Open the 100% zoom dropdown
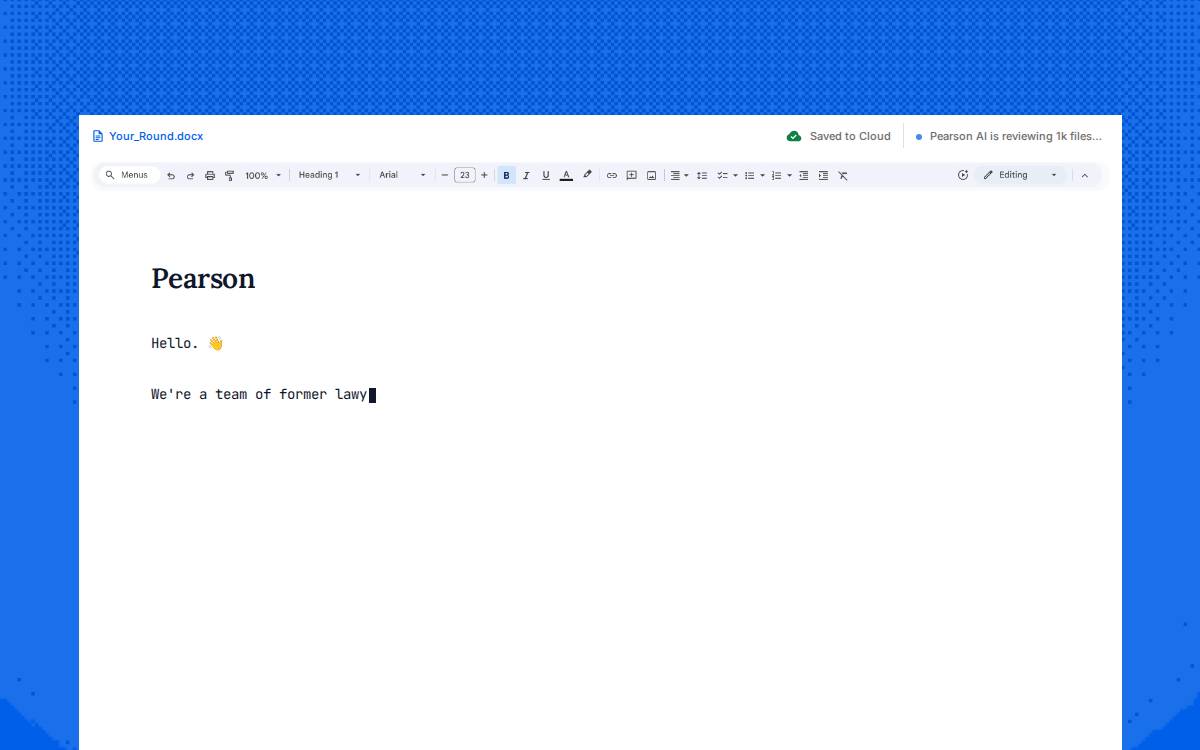Screen dimensions: 1200x750 (x=264, y=175)
